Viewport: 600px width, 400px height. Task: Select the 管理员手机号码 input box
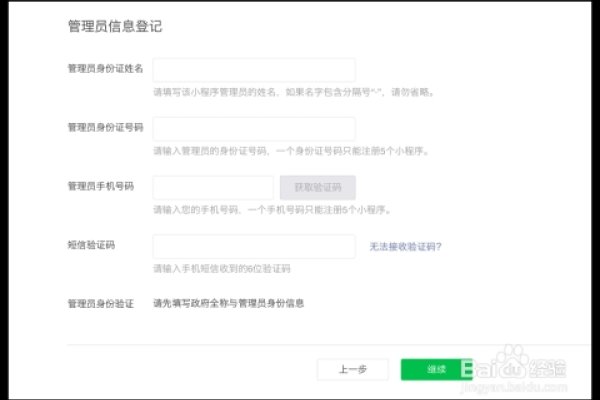tap(213, 187)
